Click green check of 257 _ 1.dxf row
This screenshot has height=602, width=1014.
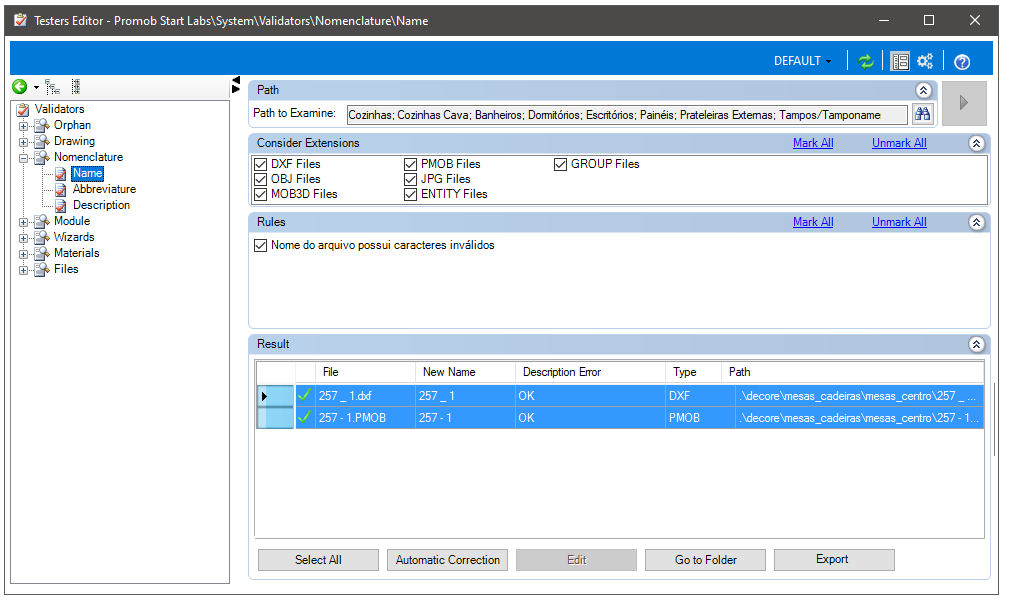tap(305, 395)
